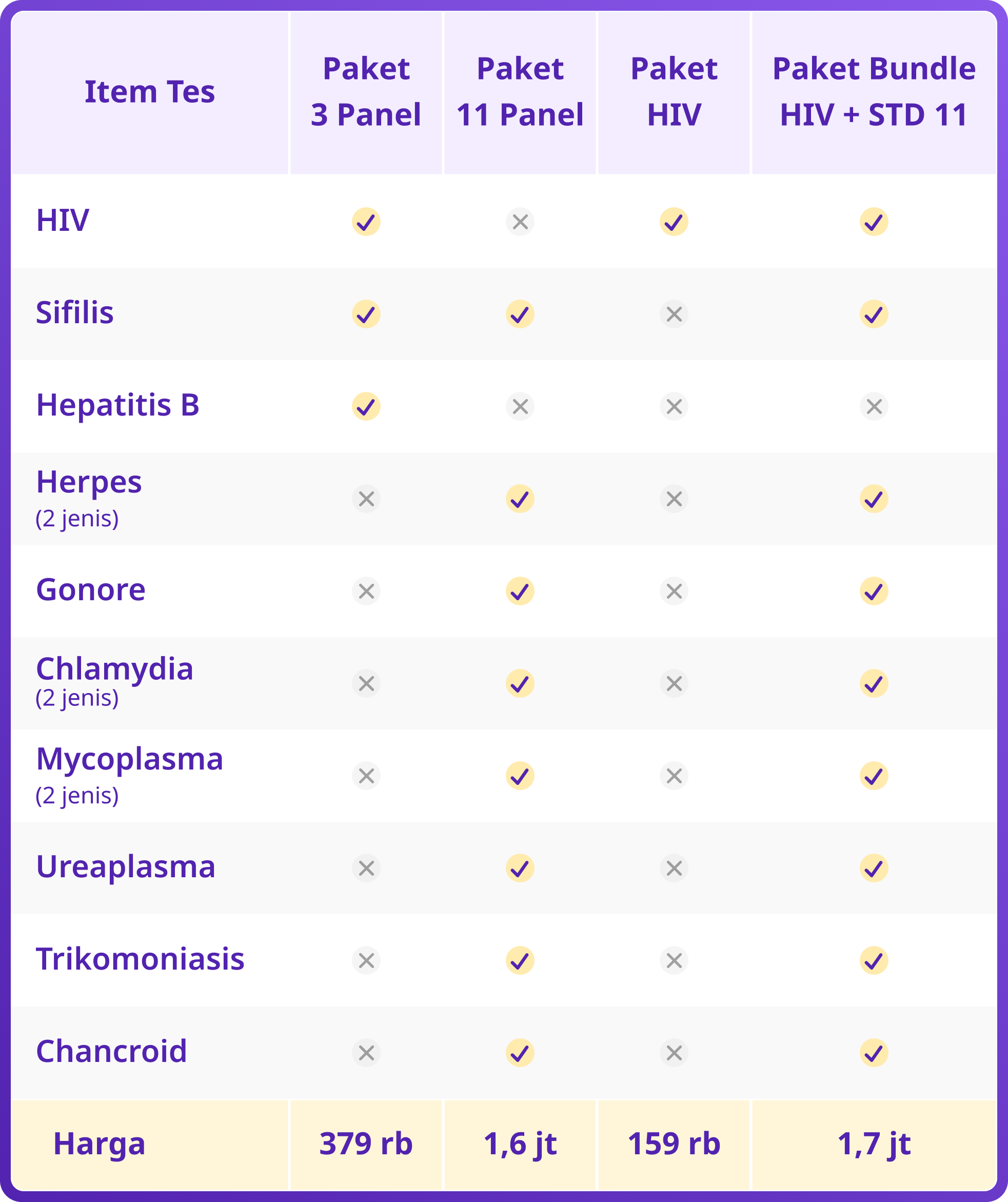
Task: Click the 159 rb price for Paket HIV
Action: [674, 1145]
